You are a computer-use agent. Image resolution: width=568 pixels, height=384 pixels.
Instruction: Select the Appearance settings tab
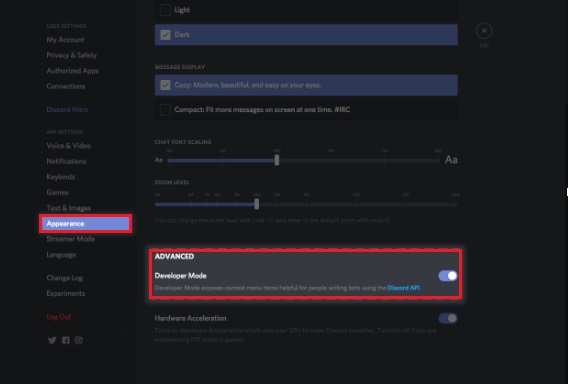click(x=85, y=224)
